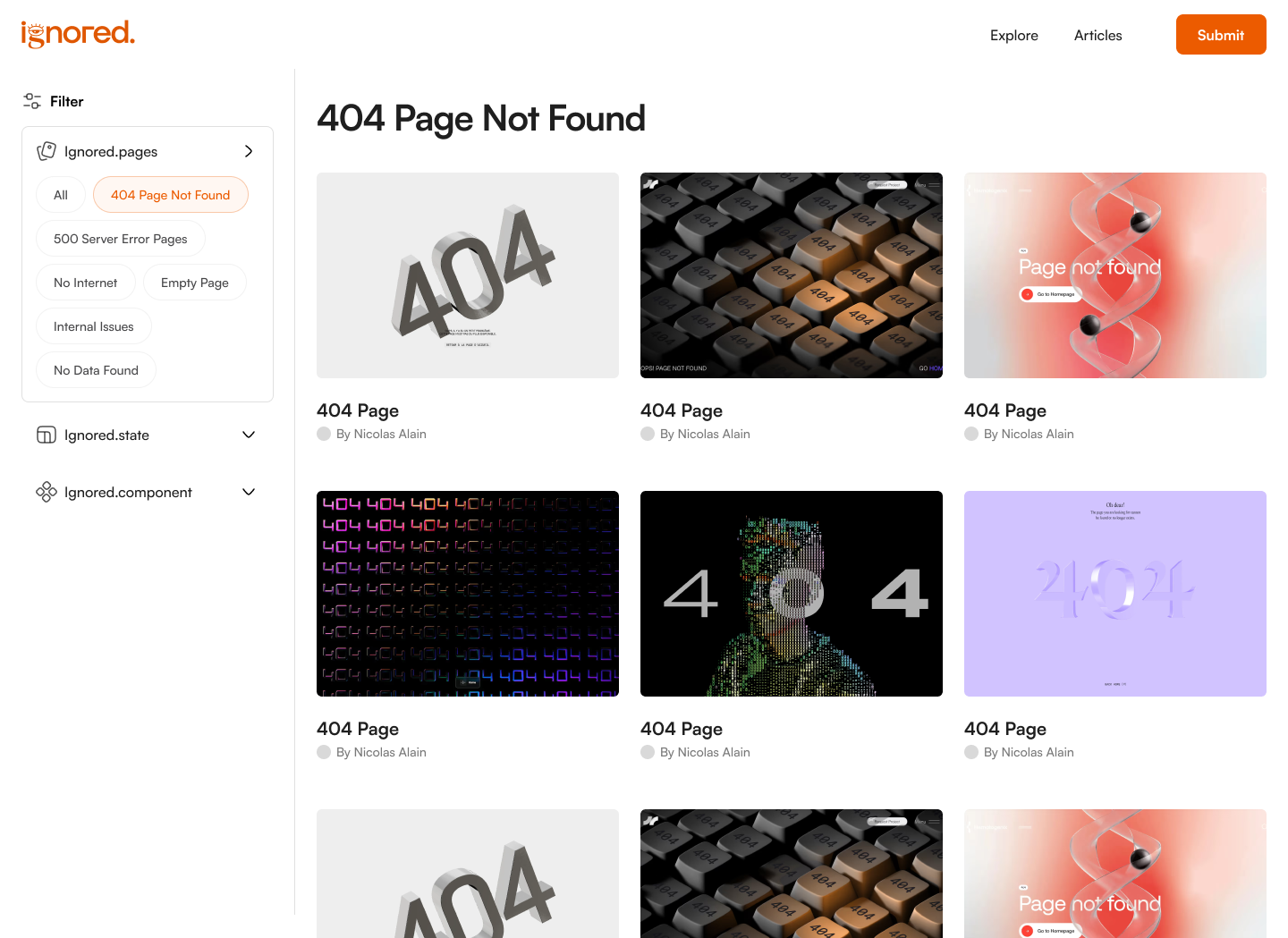Click 404 Page title under keyboard card
1288x938 pixels.
682,410
